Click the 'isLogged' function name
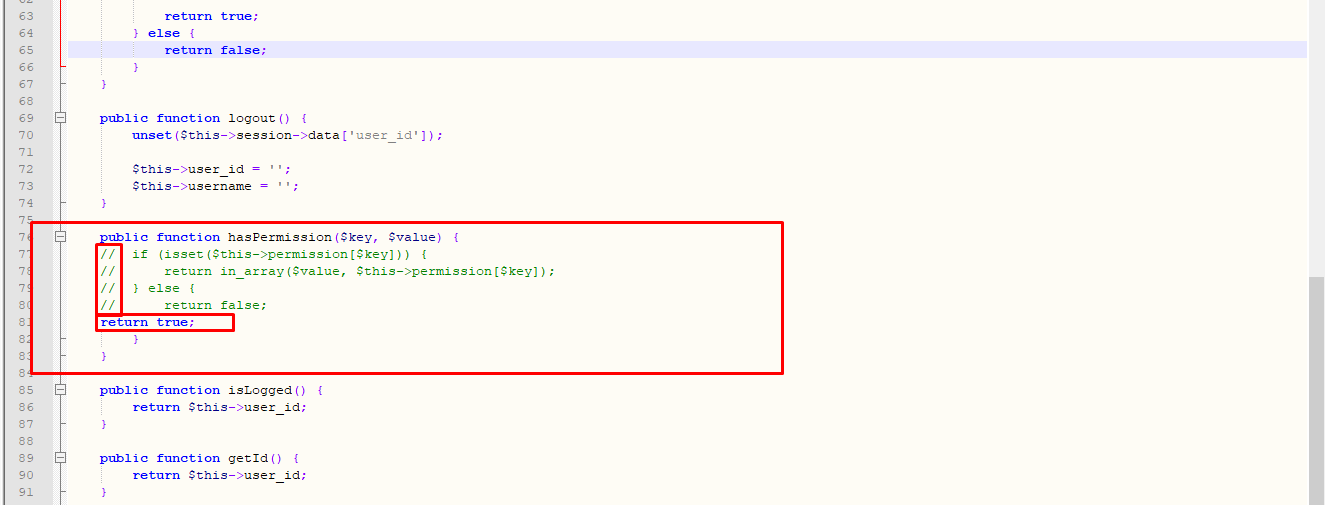 click(261, 390)
